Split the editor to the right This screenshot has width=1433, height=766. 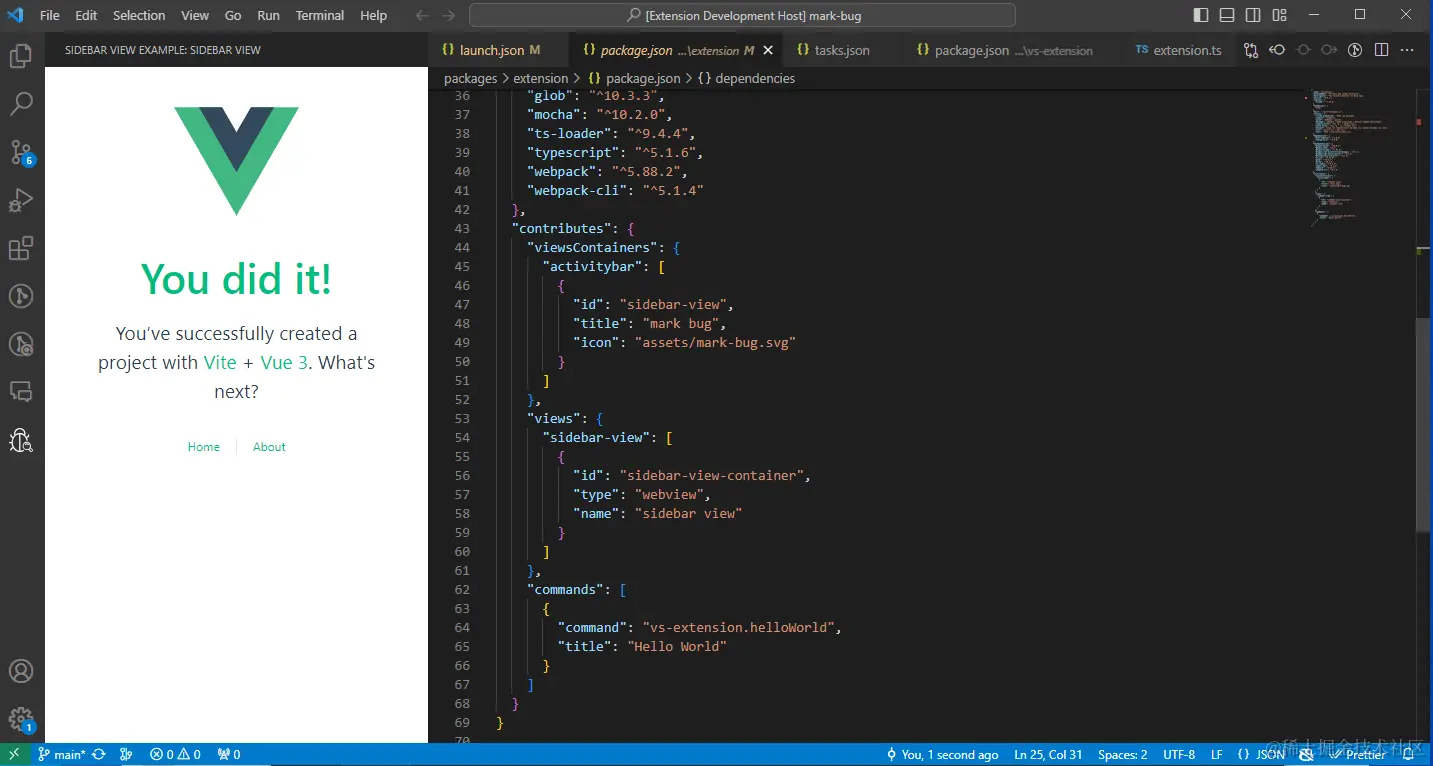click(x=1381, y=50)
